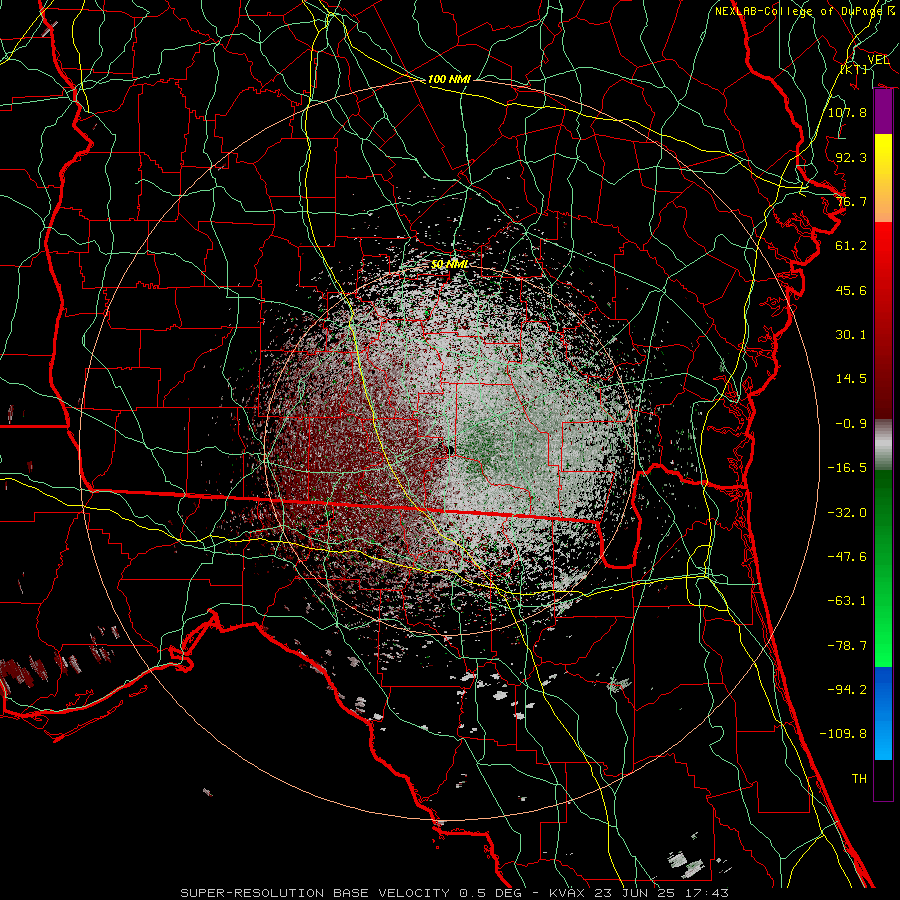This screenshot has width=900, height=900.
Task: Click the black radar site marker at the center
Action: pyautogui.click(x=452, y=450)
